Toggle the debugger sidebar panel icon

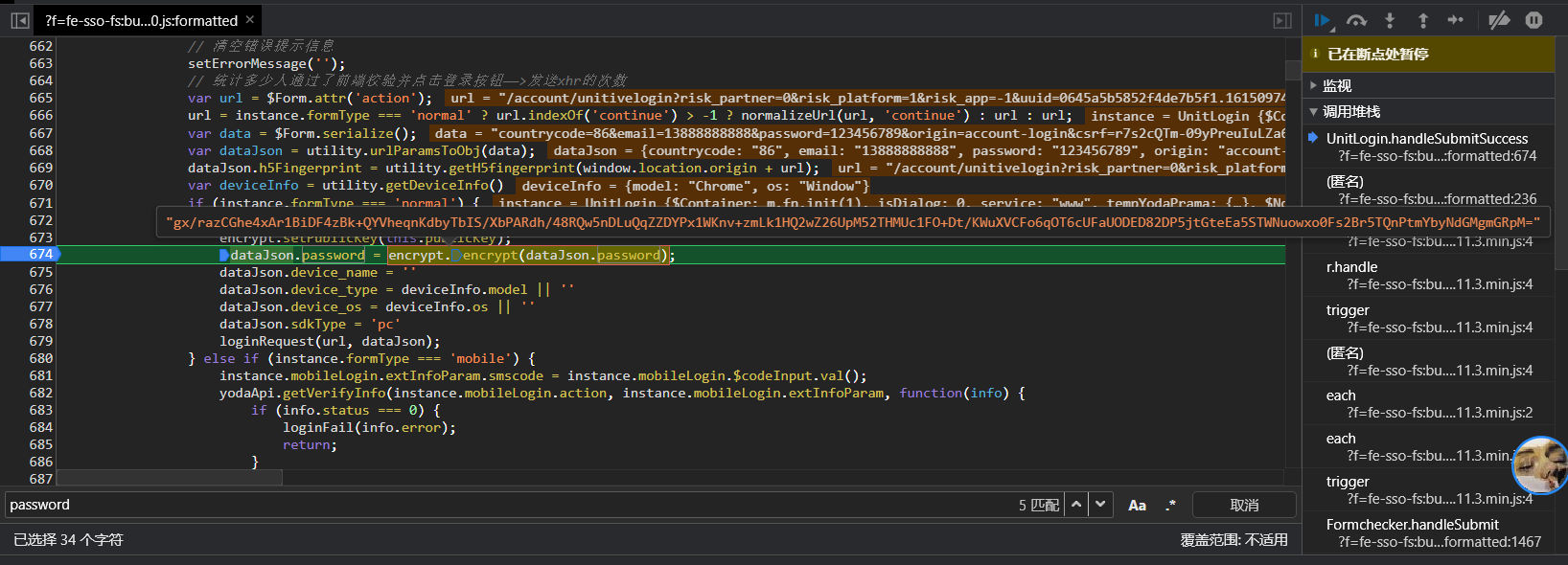pos(1282,20)
